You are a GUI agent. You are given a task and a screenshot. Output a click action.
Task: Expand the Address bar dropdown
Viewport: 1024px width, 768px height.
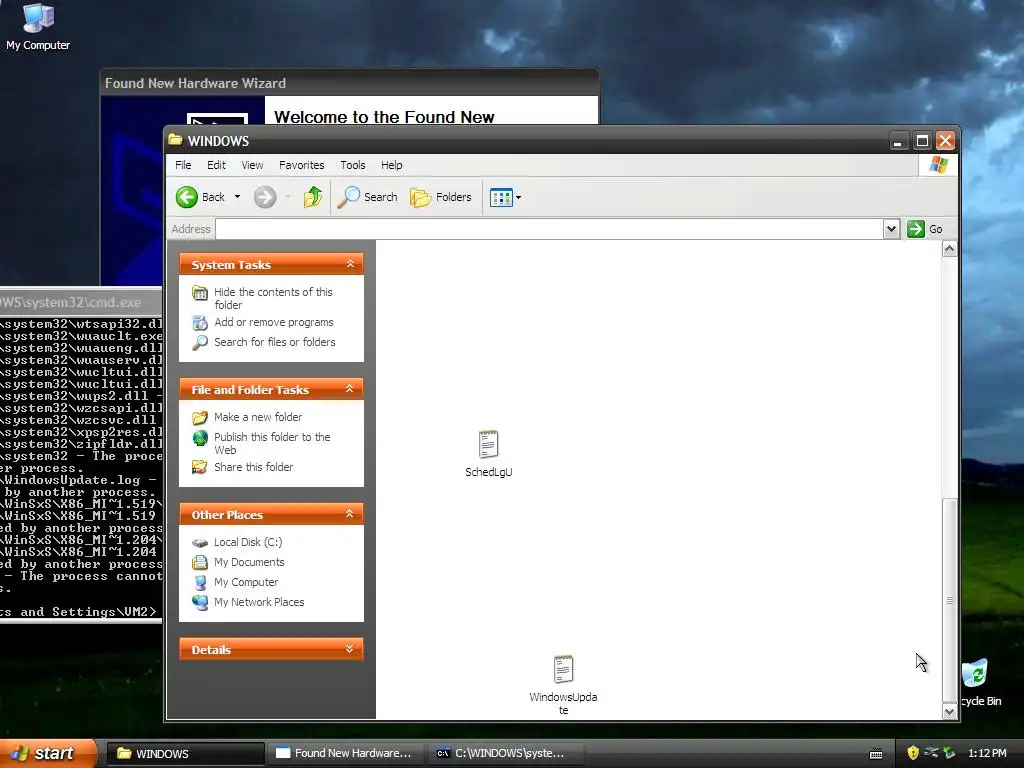point(891,229)
